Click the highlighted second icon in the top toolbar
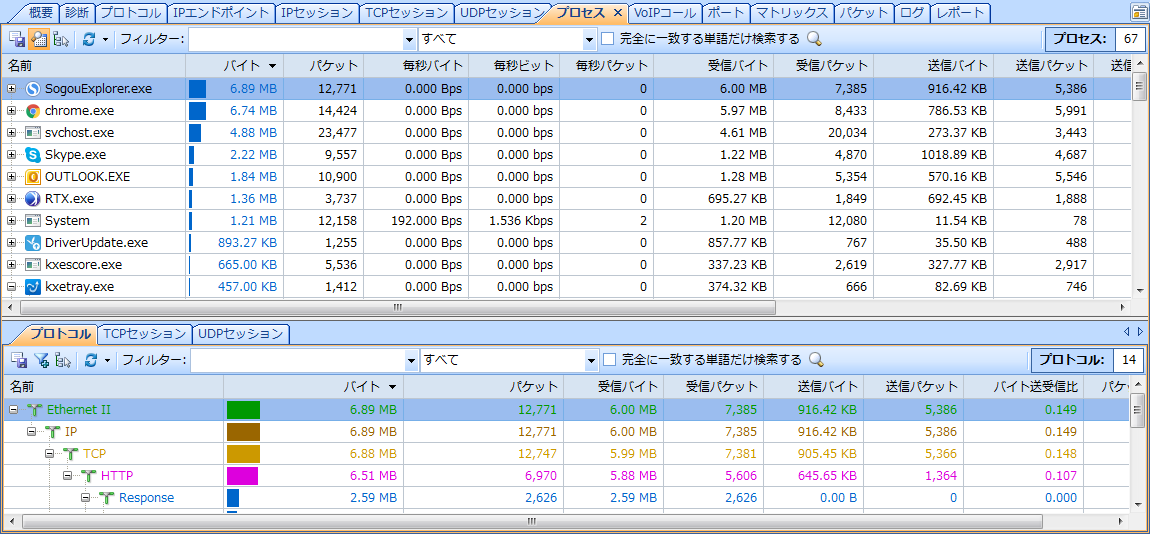This screenshot has width=1150, height=534. pos(40,39)
